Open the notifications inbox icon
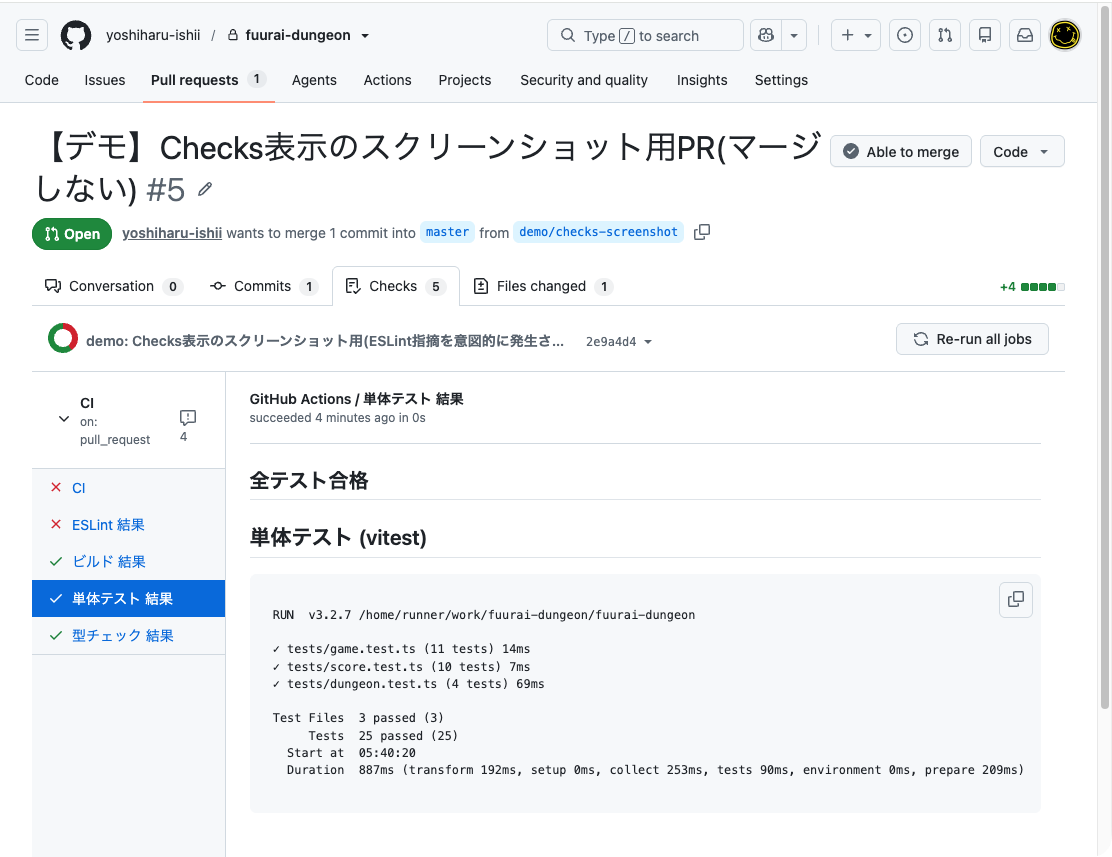Viewport: 1112px width, 857px height. [1025, 35]
